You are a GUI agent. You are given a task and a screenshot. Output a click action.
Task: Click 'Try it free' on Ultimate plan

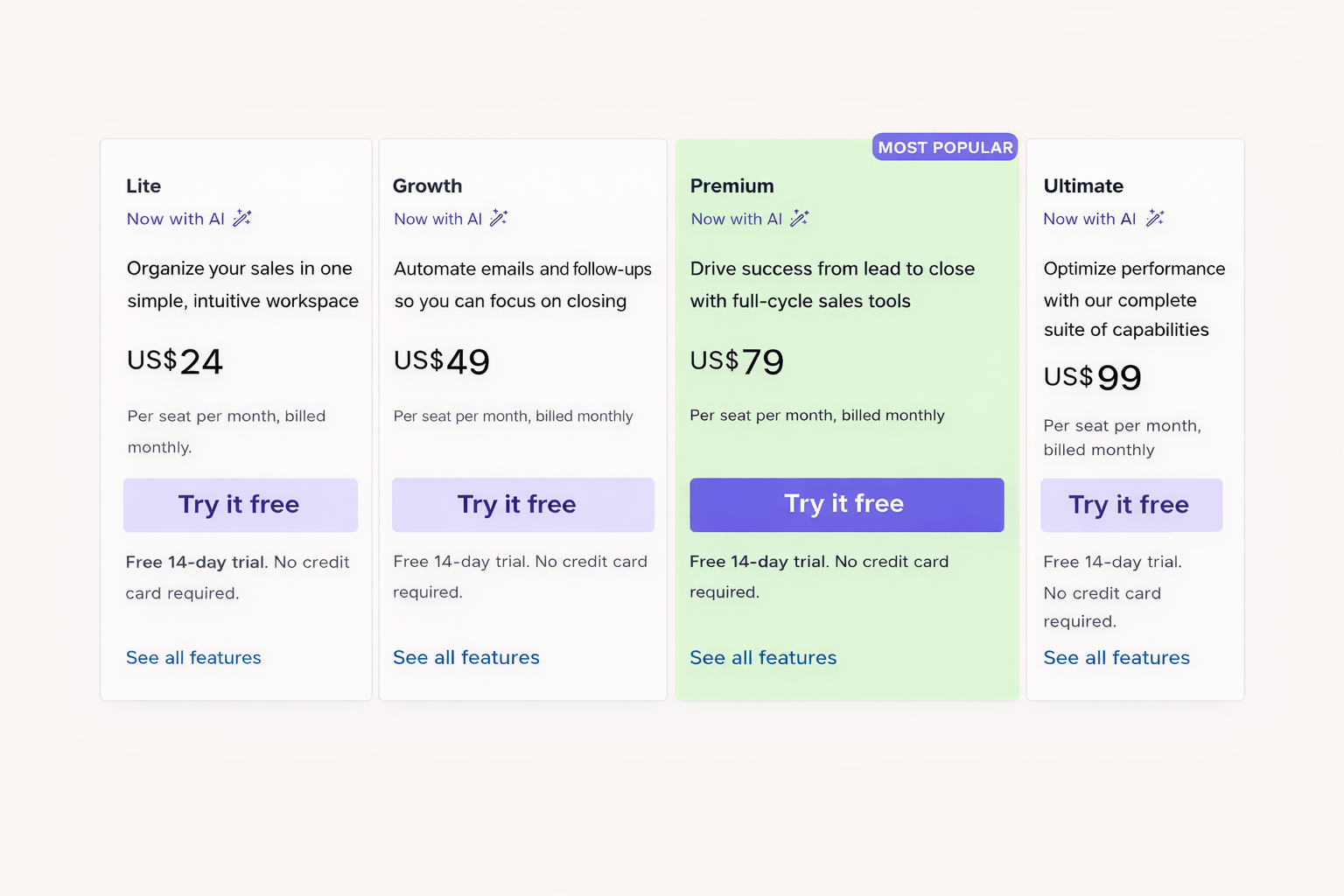click(1130, 505)
